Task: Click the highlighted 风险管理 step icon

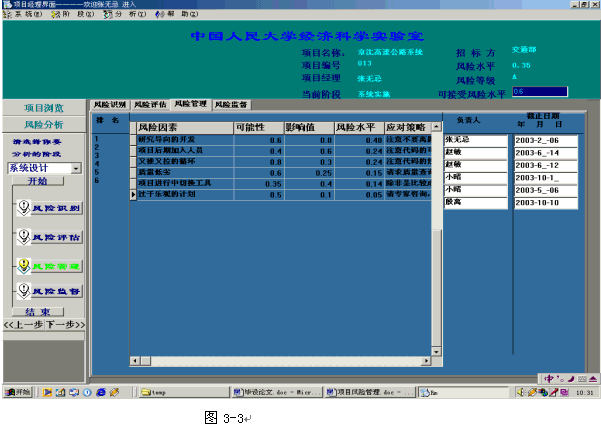Action: (24, 266)
